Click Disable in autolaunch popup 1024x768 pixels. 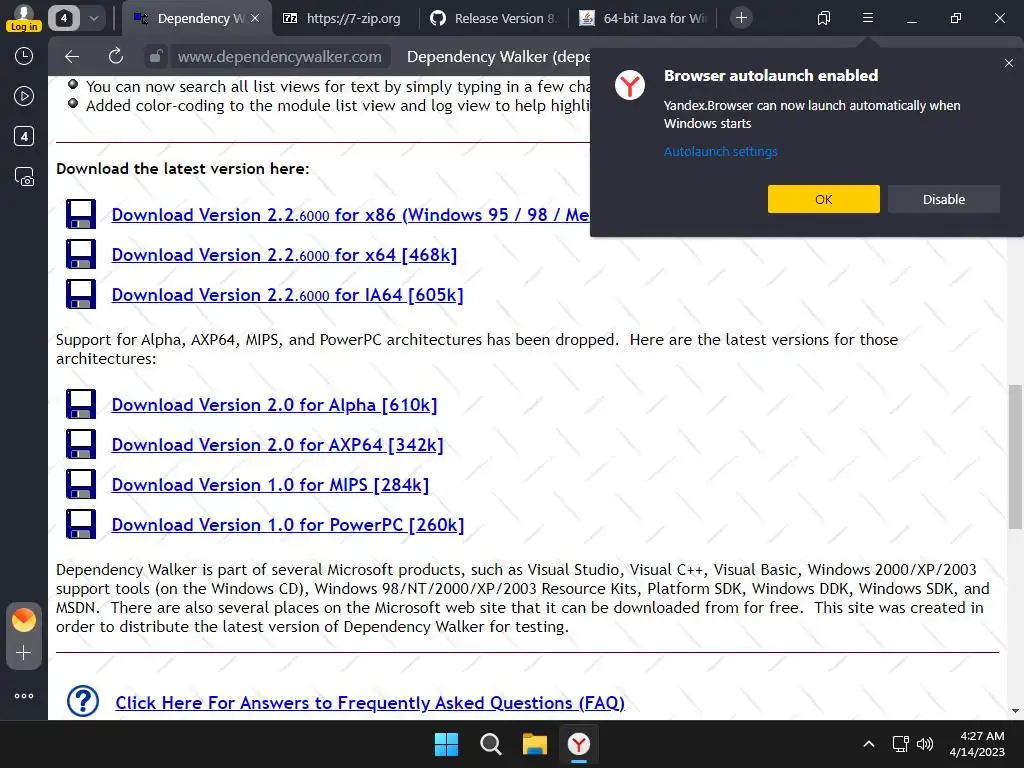[x=944, y=199]
